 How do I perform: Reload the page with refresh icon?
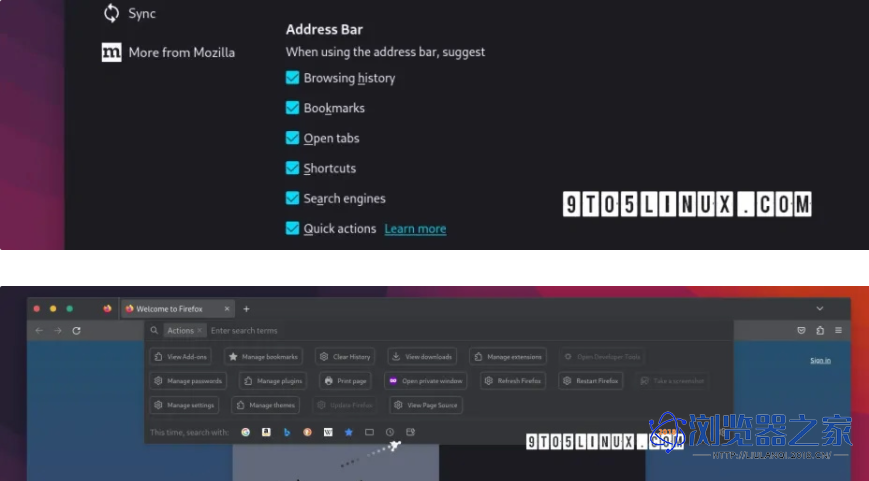click(76, 330)
